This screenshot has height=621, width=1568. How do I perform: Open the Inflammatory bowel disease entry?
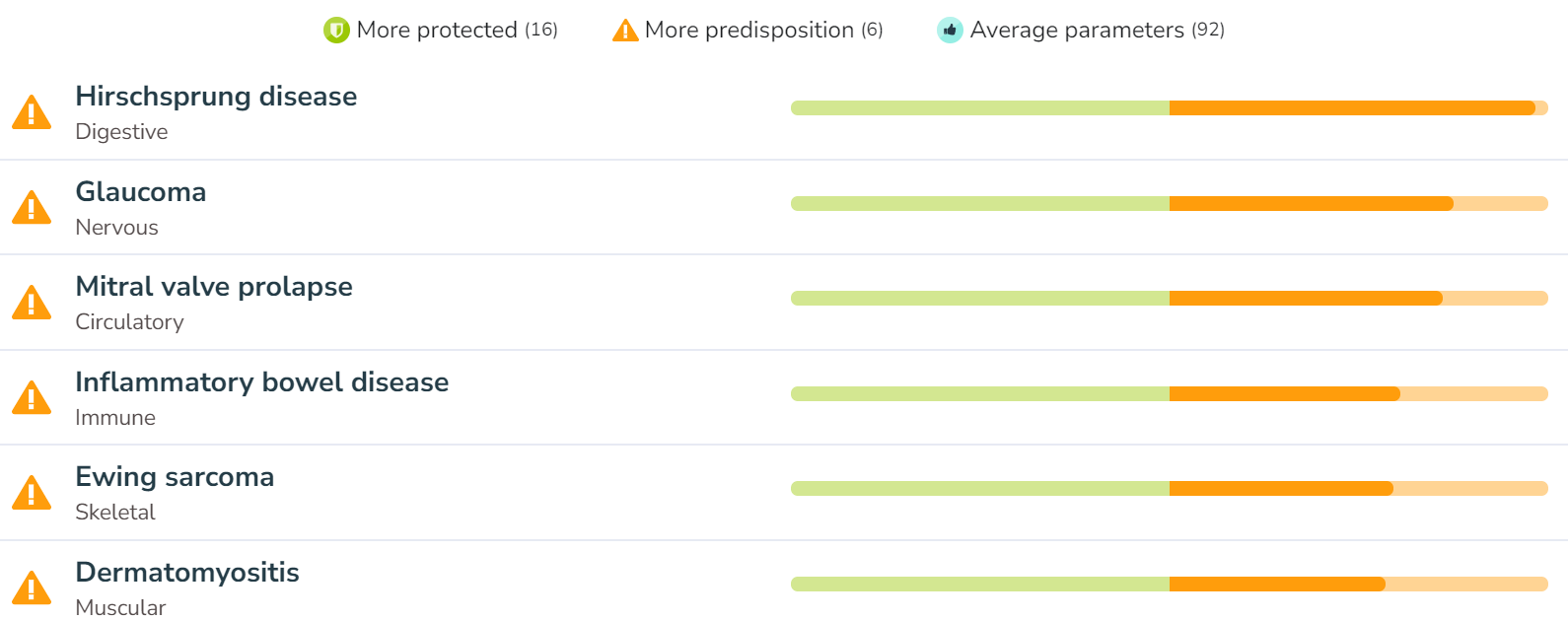[784, 397]
